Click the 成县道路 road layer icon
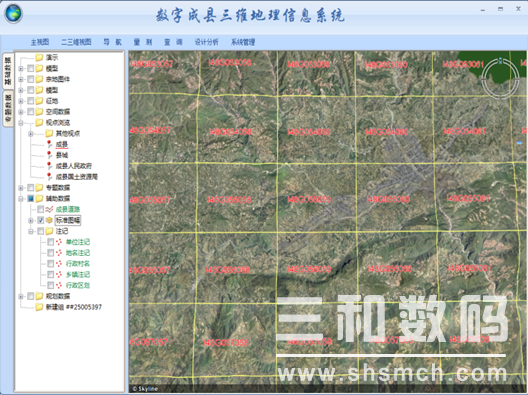Viewport: 528px width, 395px height. pyautogui.click(x=49, y=209)
